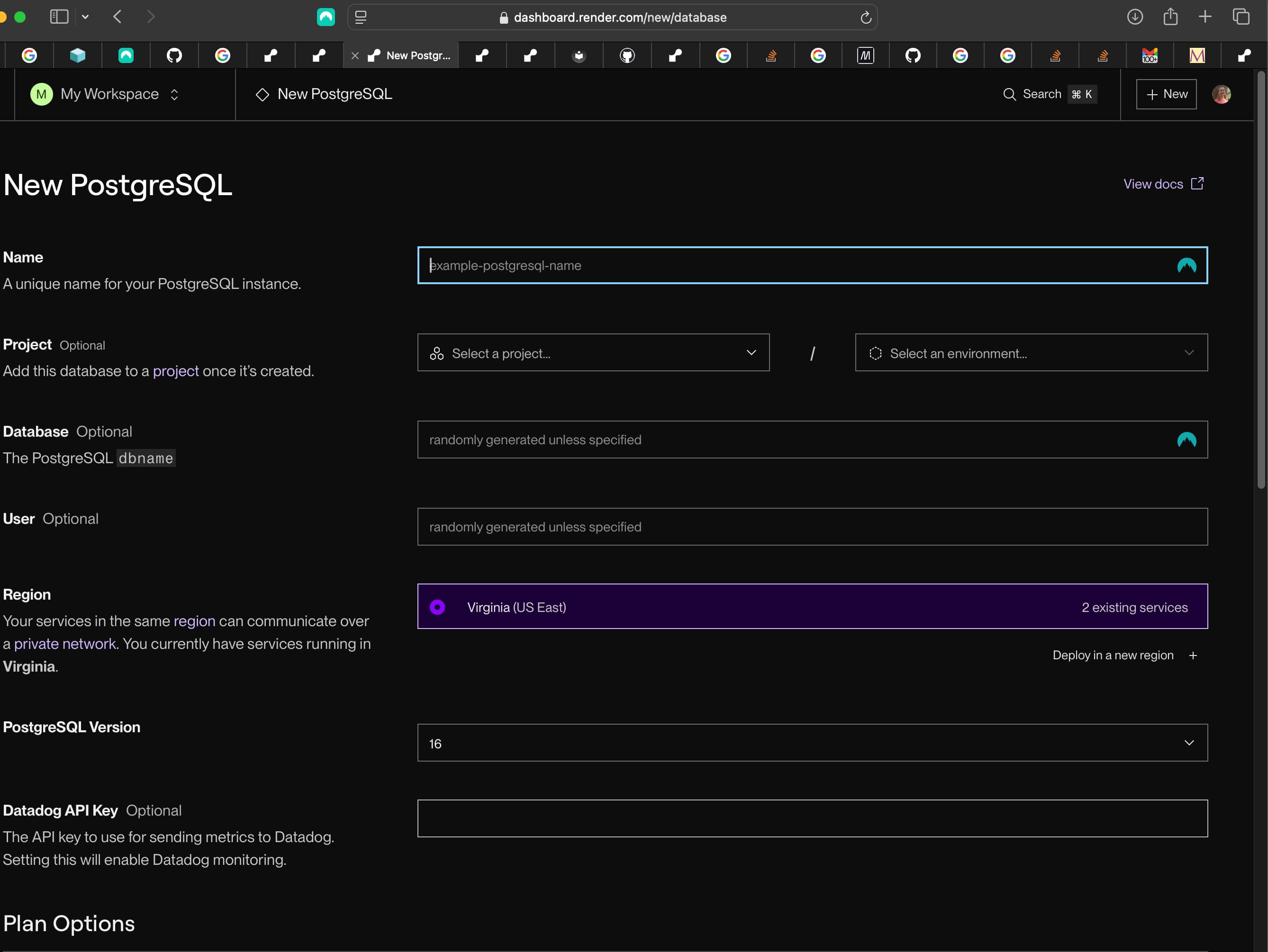The height and width of the screenshot is (952, 1268).
Task: Click the dashed circle icon in environment selector
Action: click(875, 353)
